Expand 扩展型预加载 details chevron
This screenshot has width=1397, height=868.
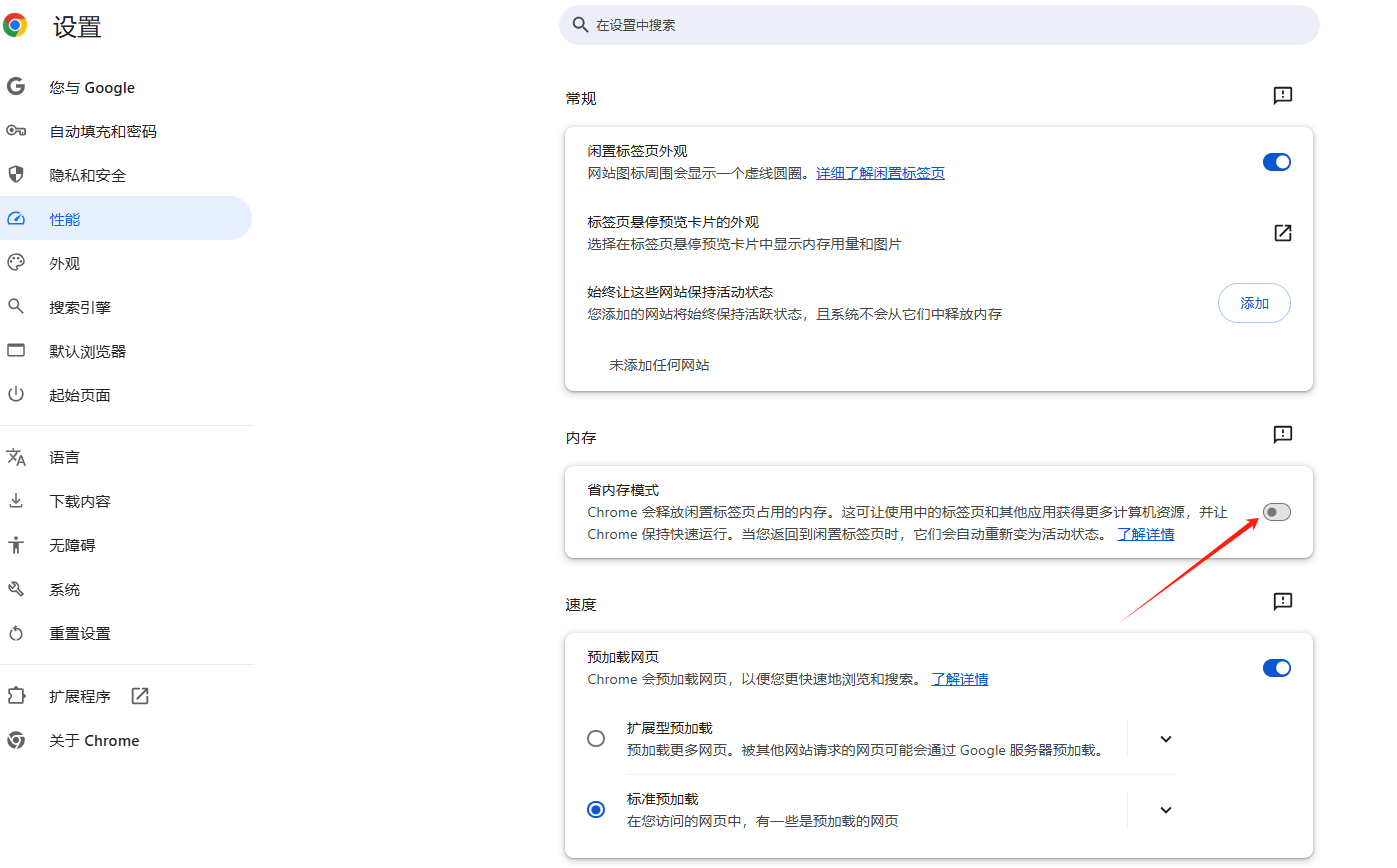(1165, 739)
